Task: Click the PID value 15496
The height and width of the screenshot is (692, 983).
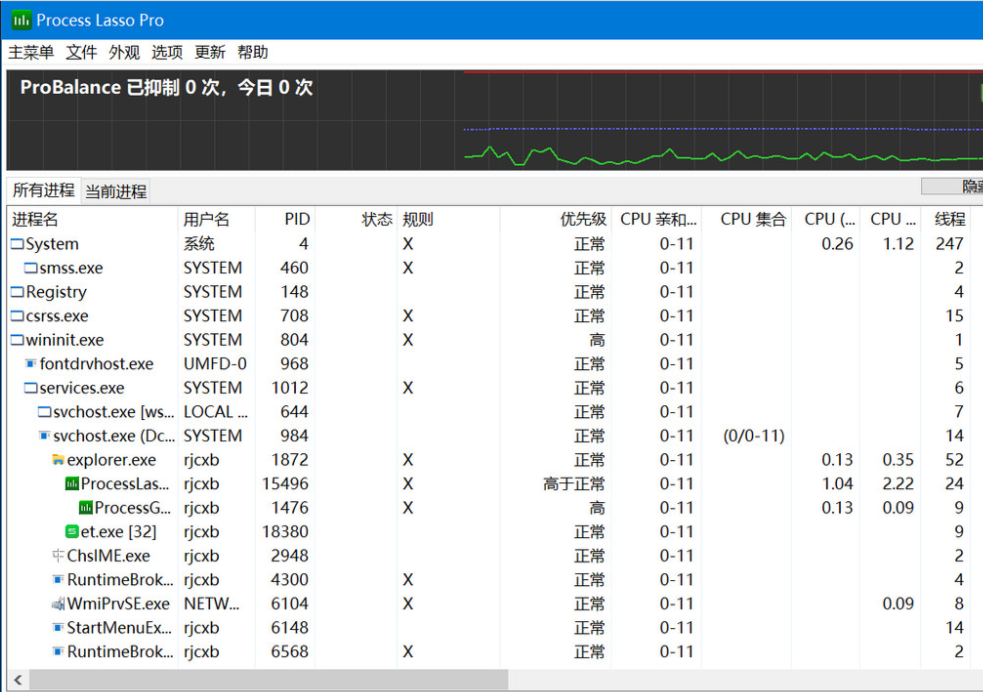Action: point(285,484)
